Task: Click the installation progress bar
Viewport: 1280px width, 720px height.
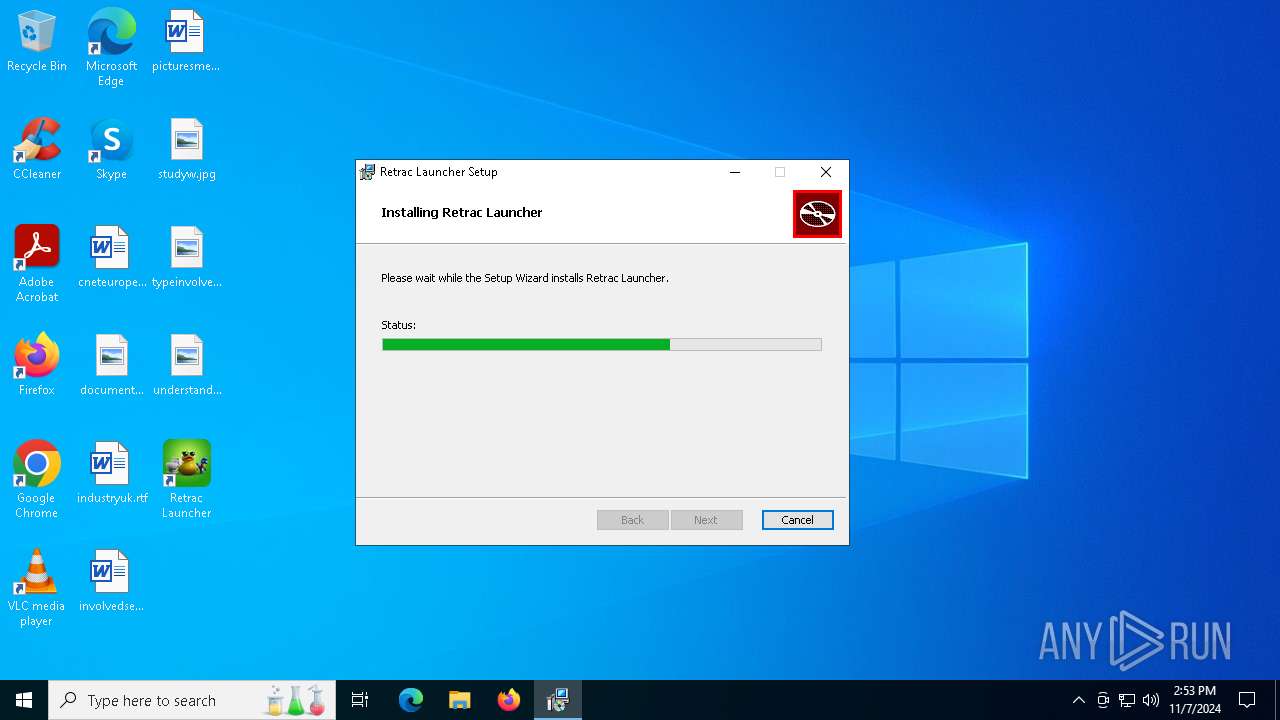Action: (602, 344)
